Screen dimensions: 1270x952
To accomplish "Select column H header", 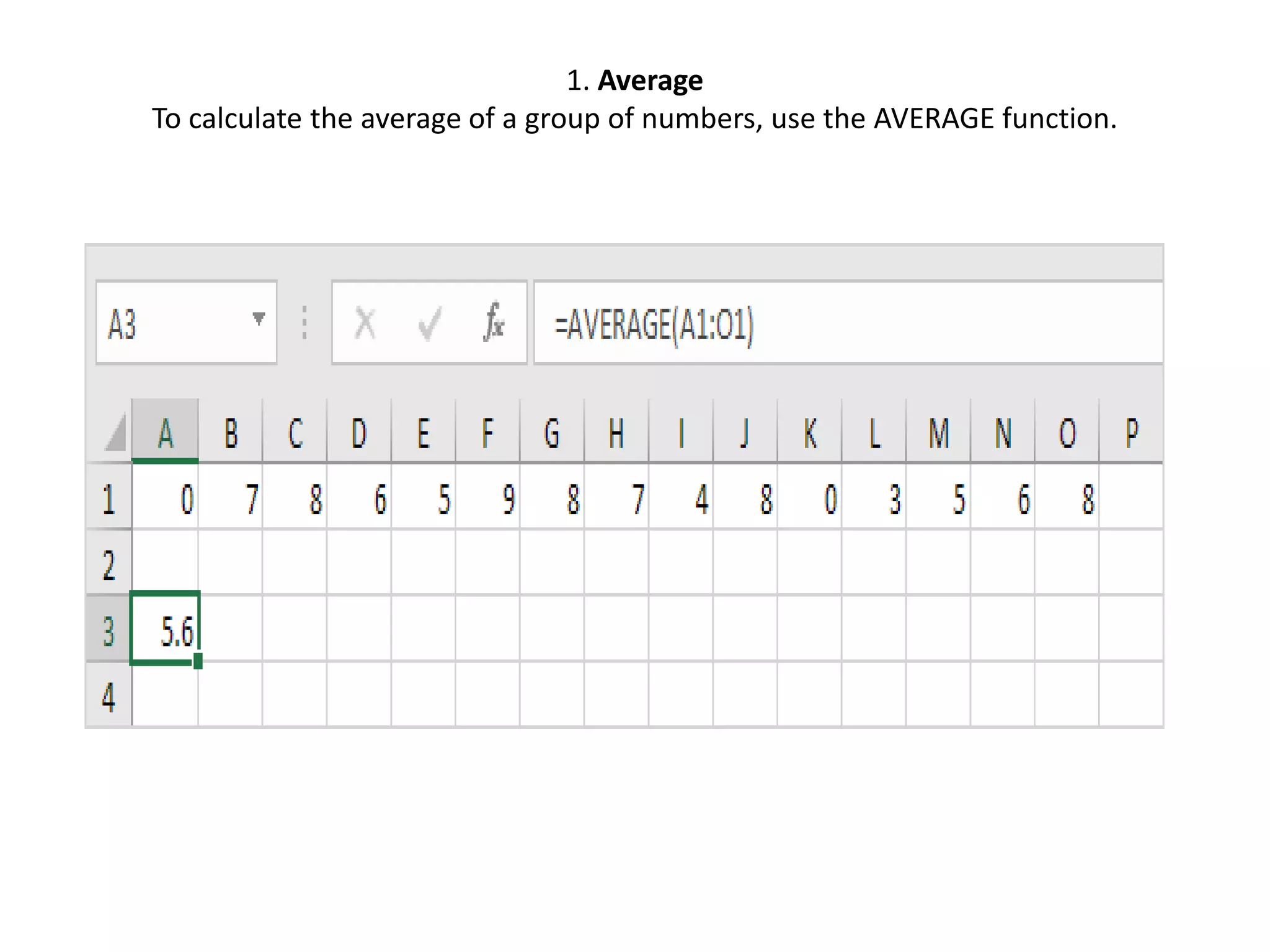I will pyautogui.click(x=616, y=432).
